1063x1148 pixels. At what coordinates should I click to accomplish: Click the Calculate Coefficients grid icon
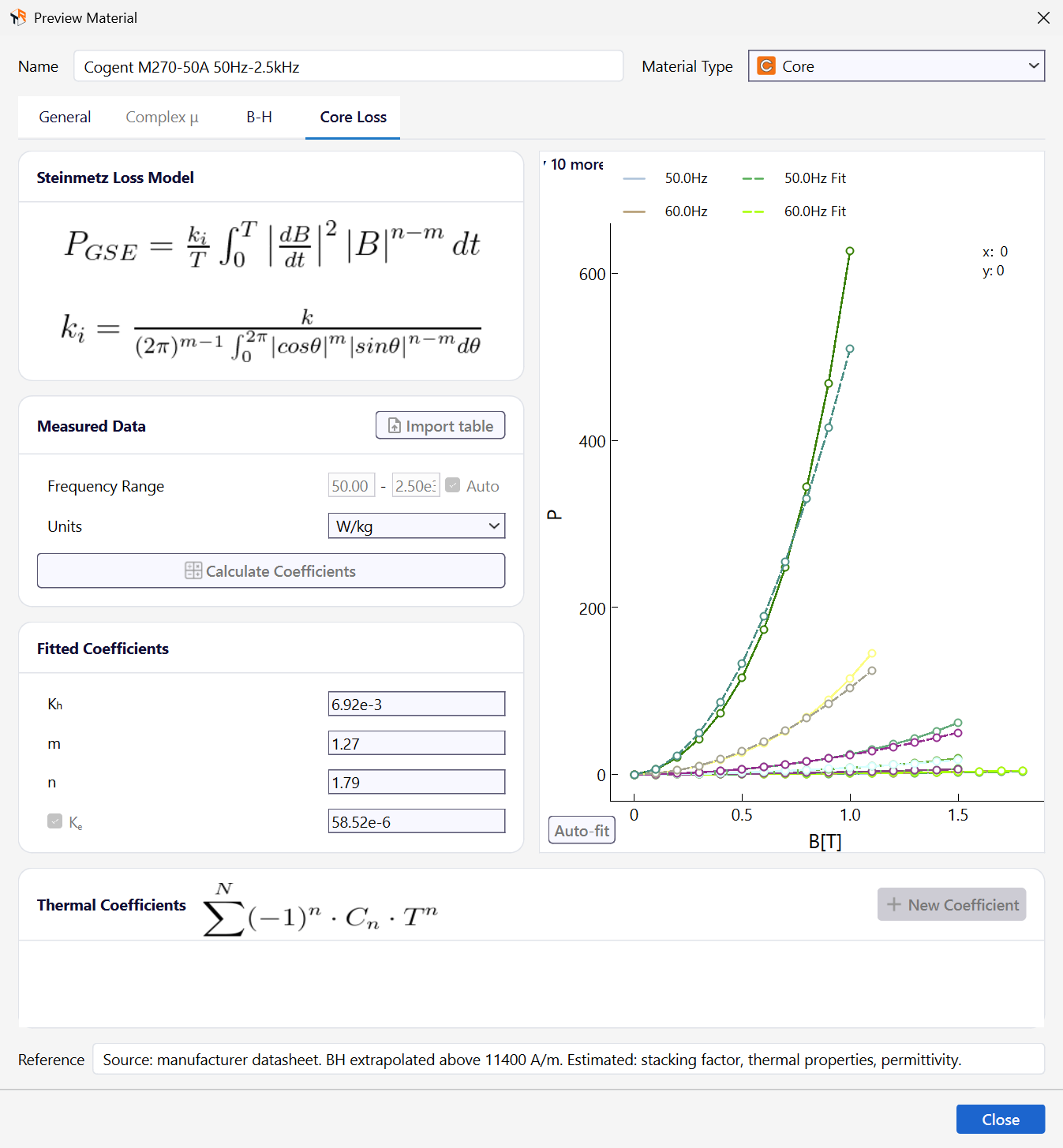[x=193, y=570]
